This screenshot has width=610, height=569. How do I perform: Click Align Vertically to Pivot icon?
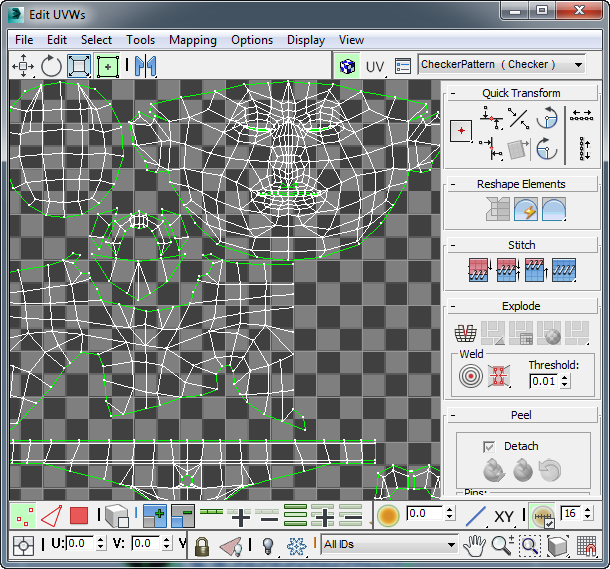pos(491,148)
